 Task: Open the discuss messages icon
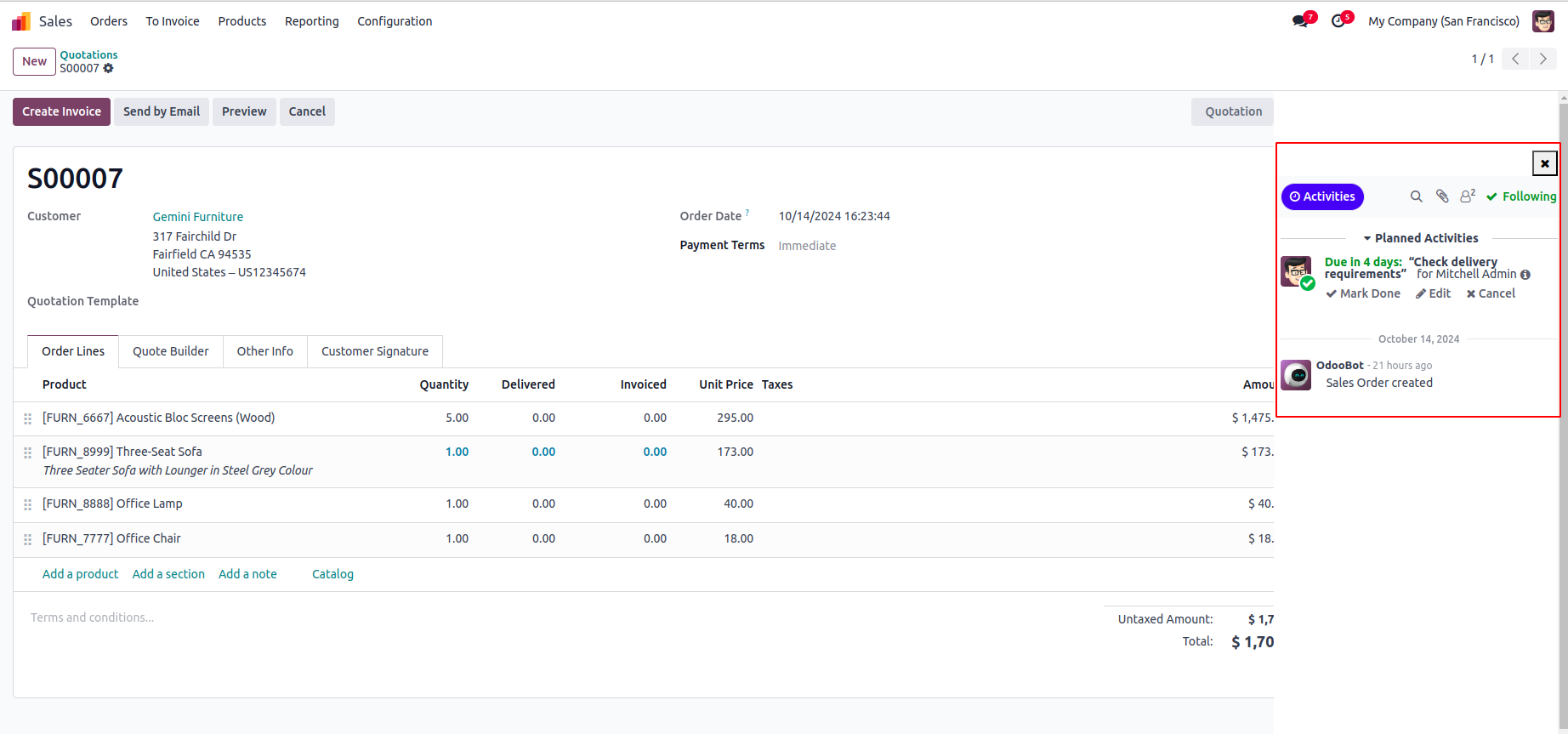point(1301,21)
